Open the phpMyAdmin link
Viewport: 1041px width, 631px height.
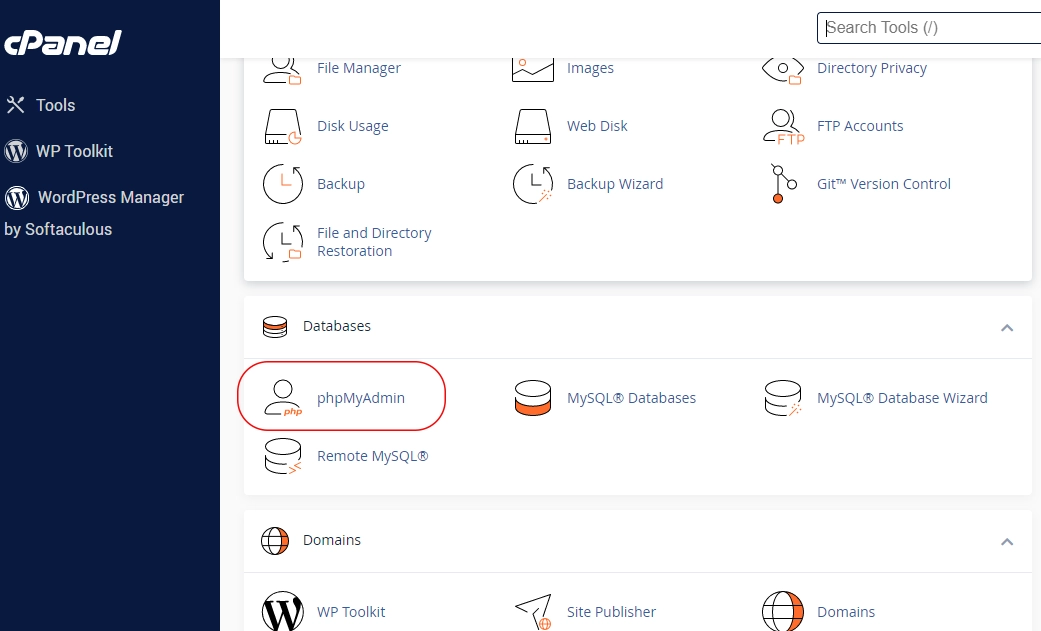coord(360,398)
